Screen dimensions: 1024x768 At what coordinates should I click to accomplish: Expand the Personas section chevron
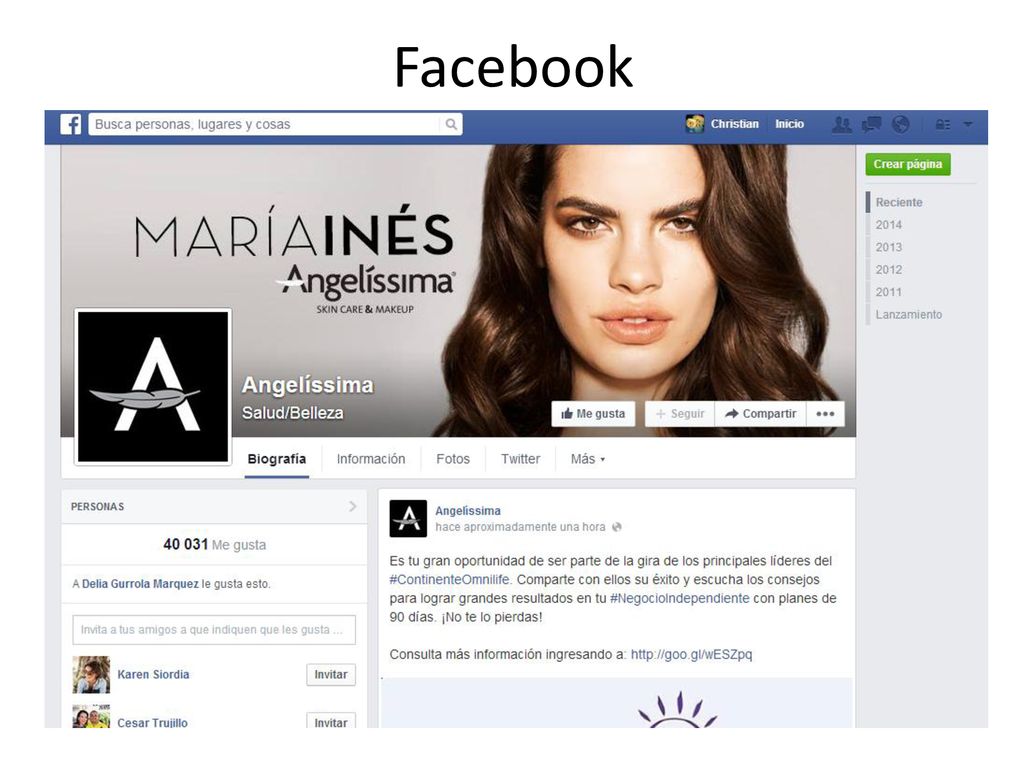point(353,506)
